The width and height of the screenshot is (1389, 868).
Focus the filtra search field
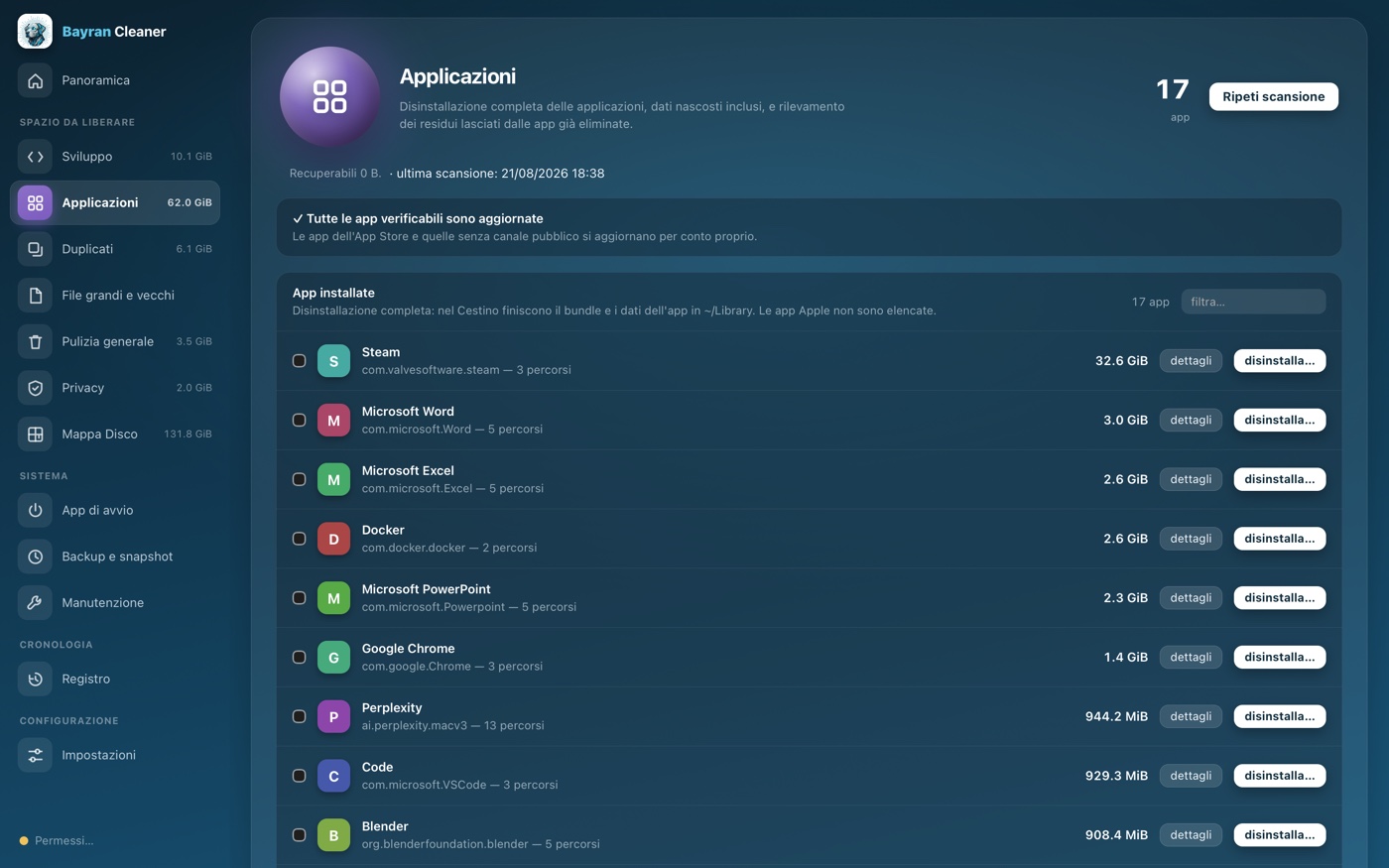pyautogui.click(x=1253, y=302)
